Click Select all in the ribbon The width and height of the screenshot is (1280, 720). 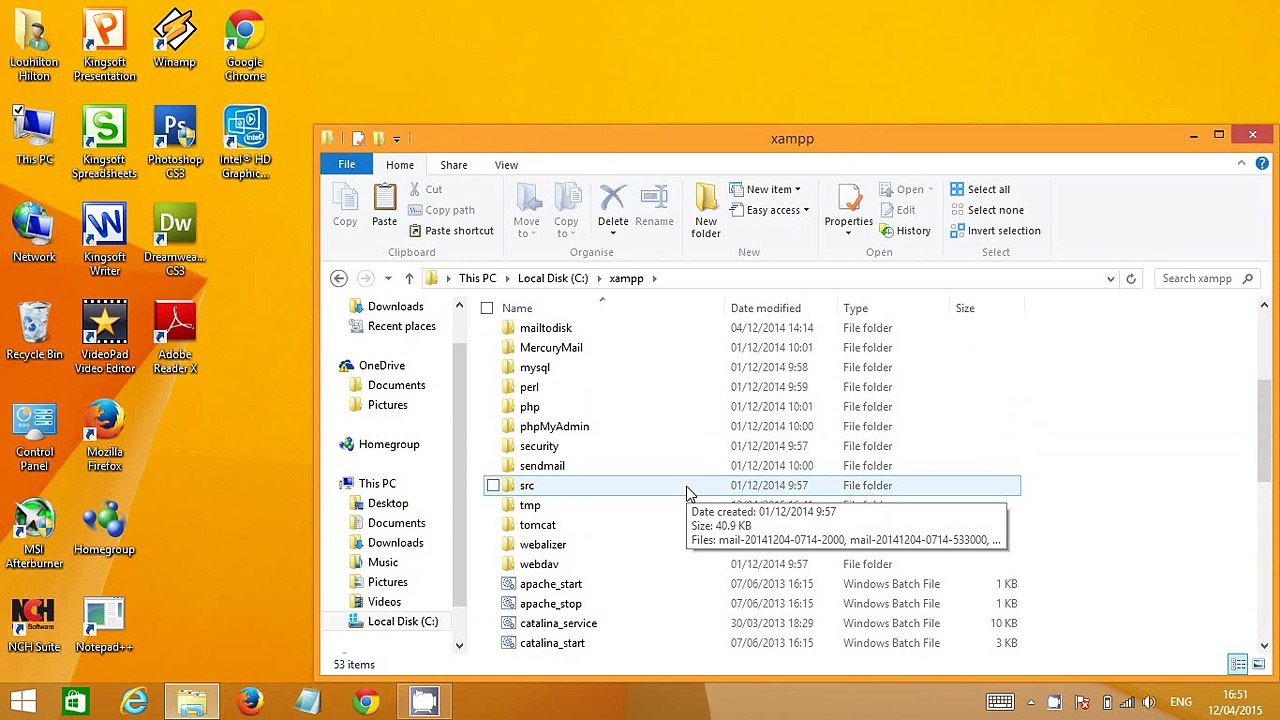(x=980, y=189)
